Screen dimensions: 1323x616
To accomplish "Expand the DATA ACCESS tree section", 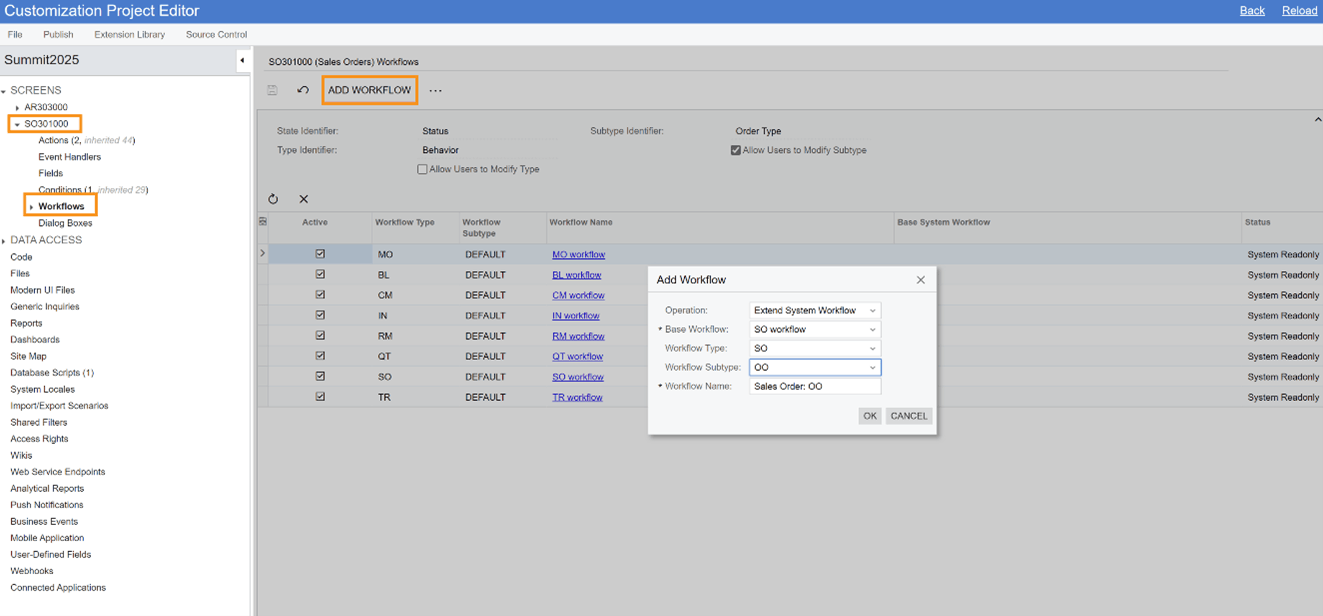I will pos(4,241).
